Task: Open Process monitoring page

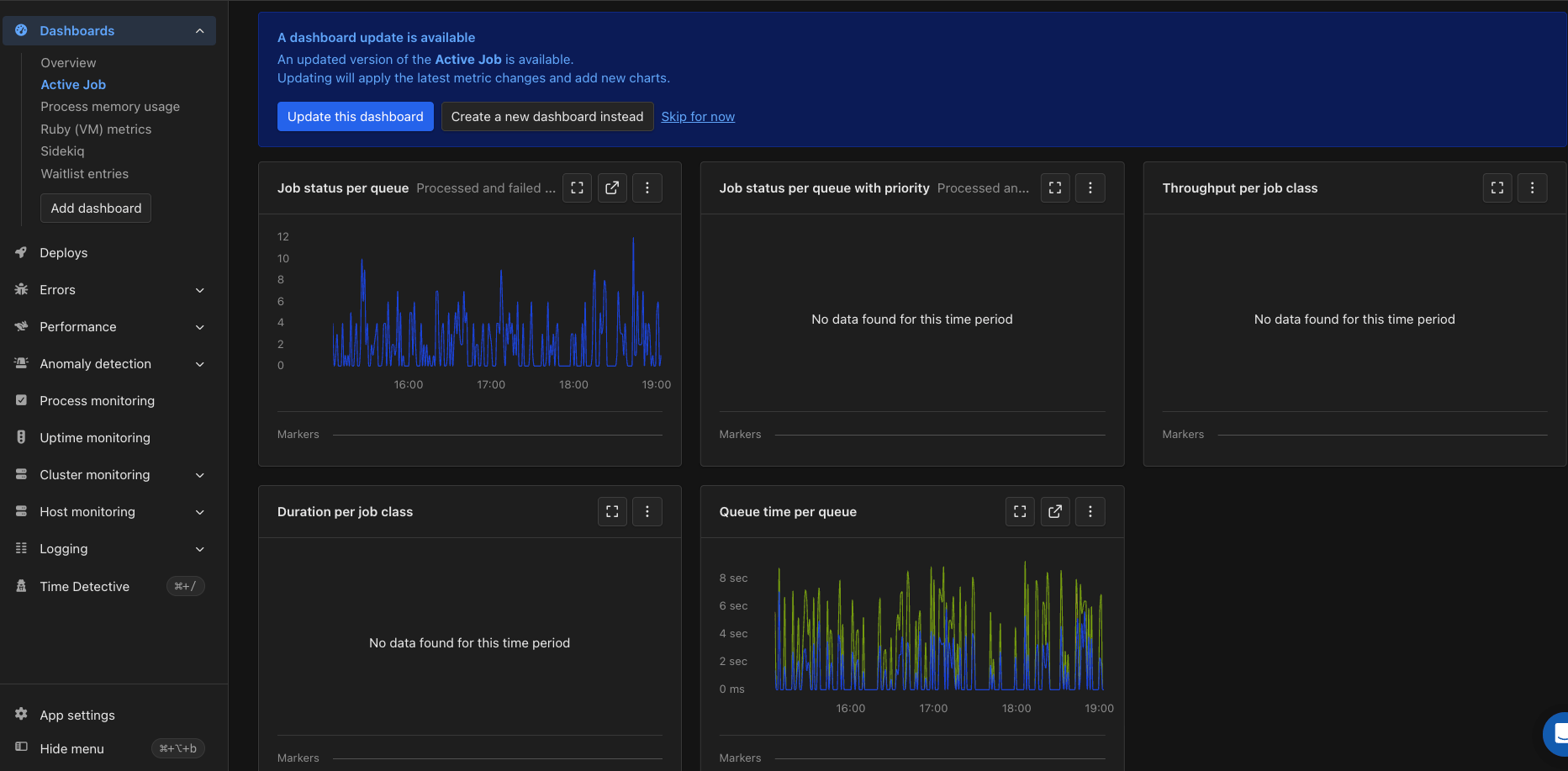Action: [x=97, y=401]
